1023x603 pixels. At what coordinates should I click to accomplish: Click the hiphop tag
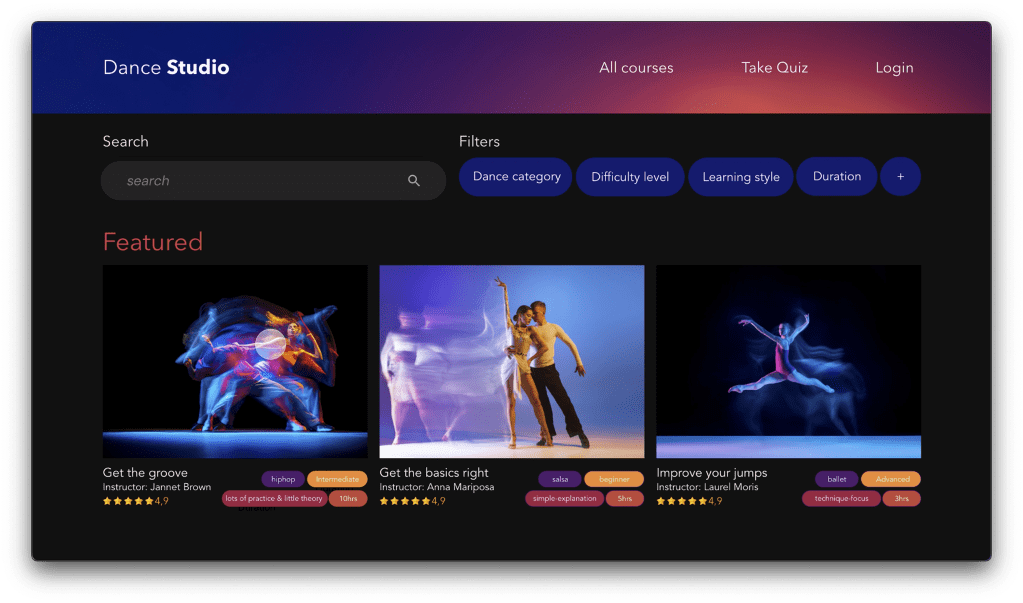coord(283,479)
